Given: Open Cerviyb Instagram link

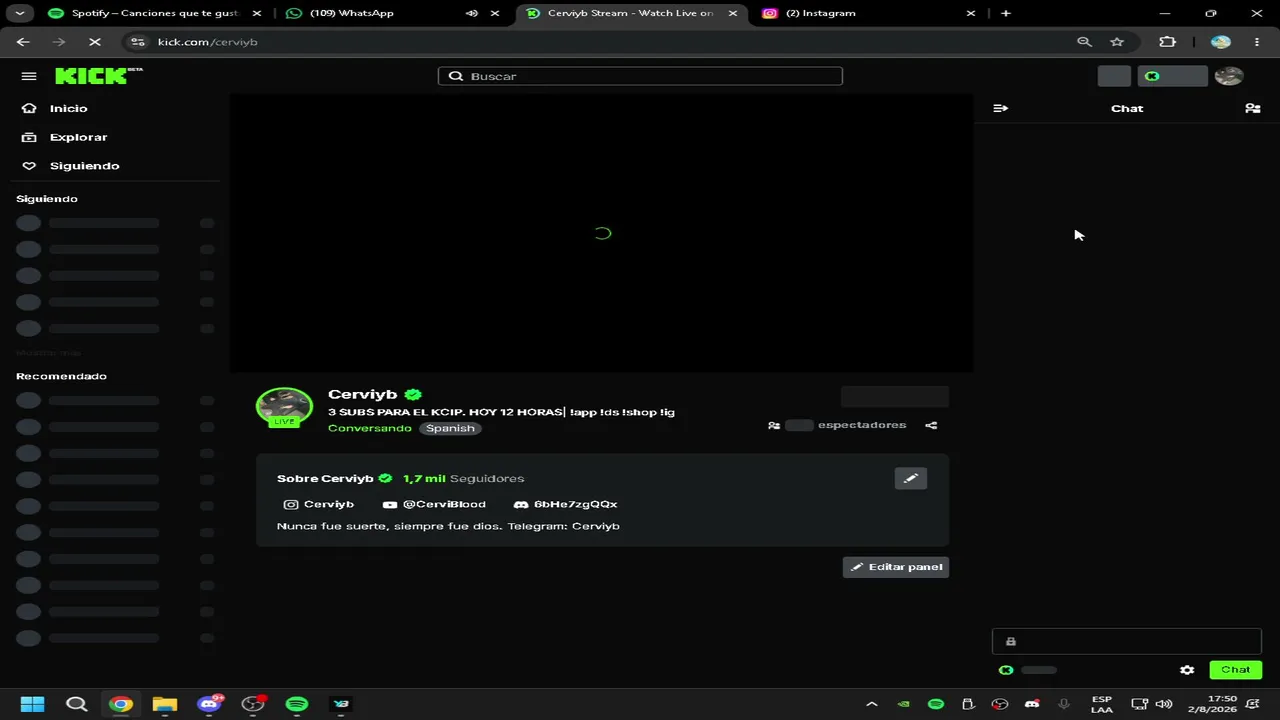Looking at the screenshot, I should 319,504.
